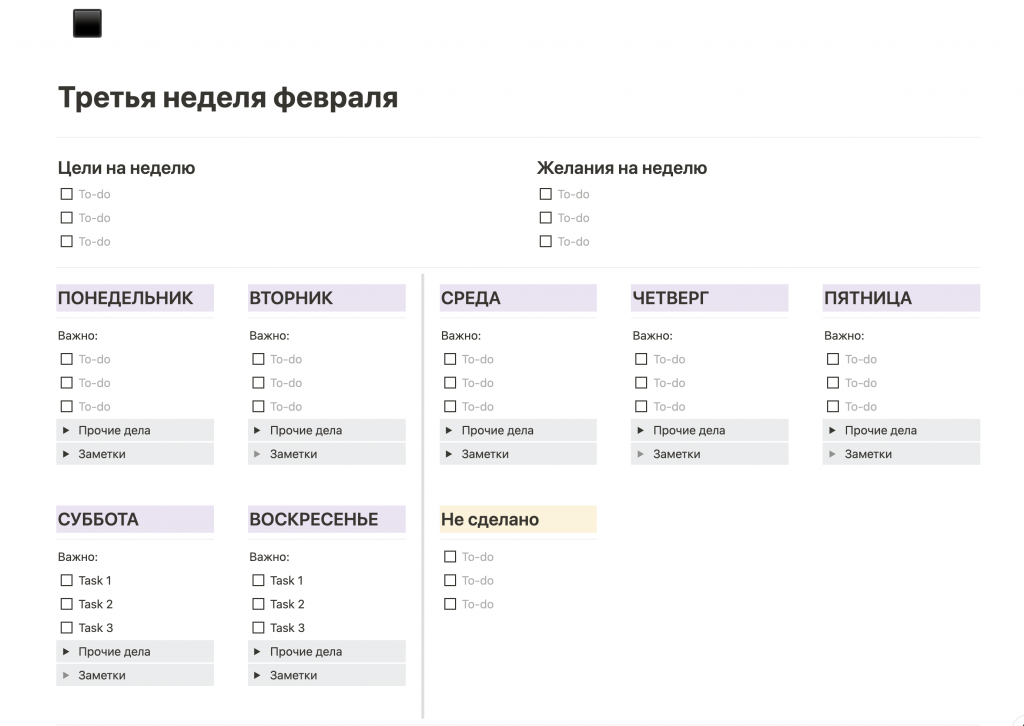Click the Task 3 text under СУББОТА
This screenshot has width=1024, height=726.
coord(96,628)
